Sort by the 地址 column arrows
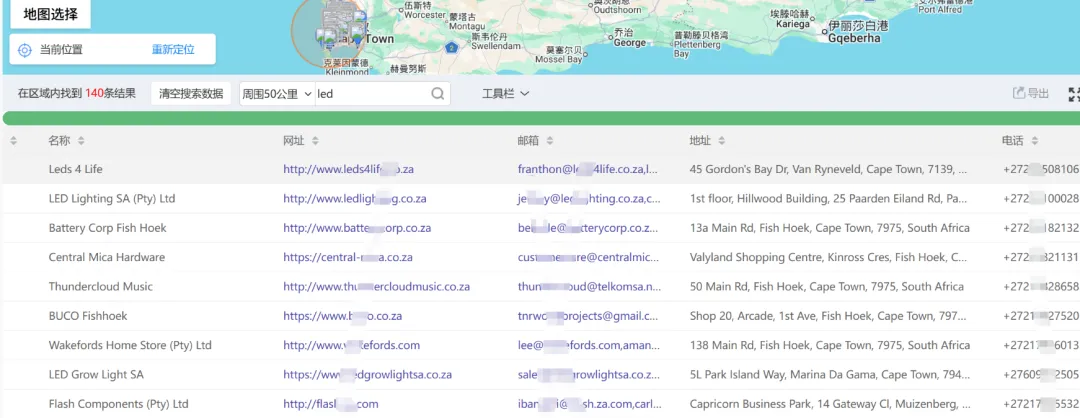Screen dimensions: 1080x418 point(721,140)
